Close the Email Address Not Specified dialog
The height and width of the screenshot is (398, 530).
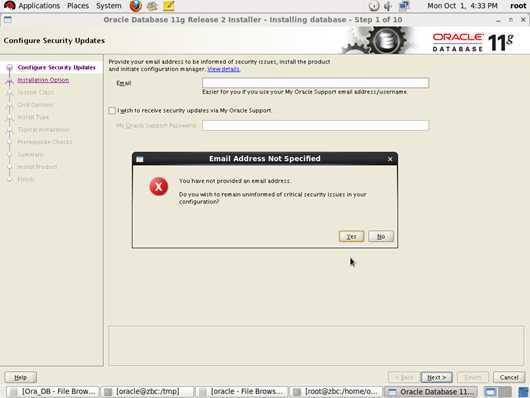390,159
